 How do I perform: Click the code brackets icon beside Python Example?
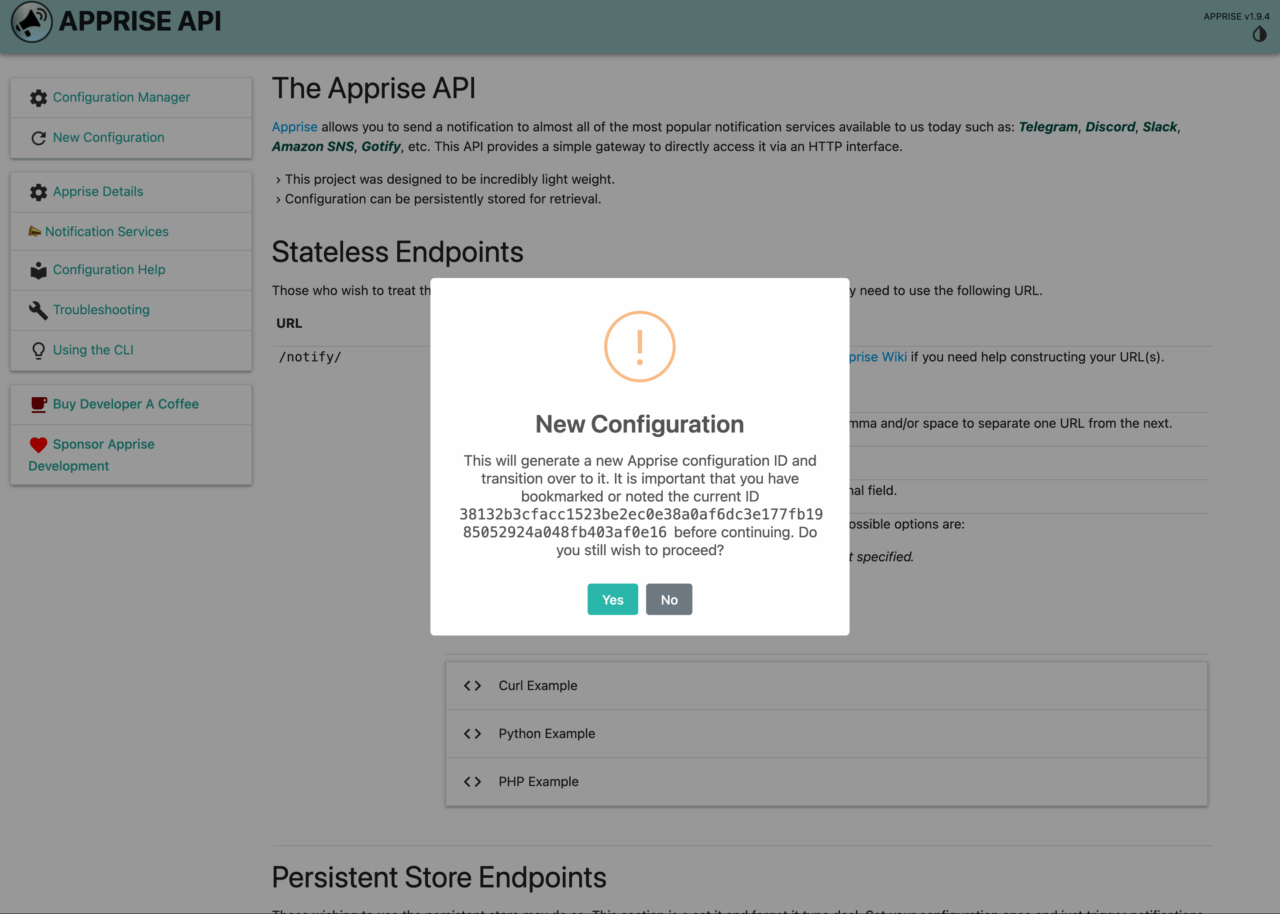(x=472, y=734)
